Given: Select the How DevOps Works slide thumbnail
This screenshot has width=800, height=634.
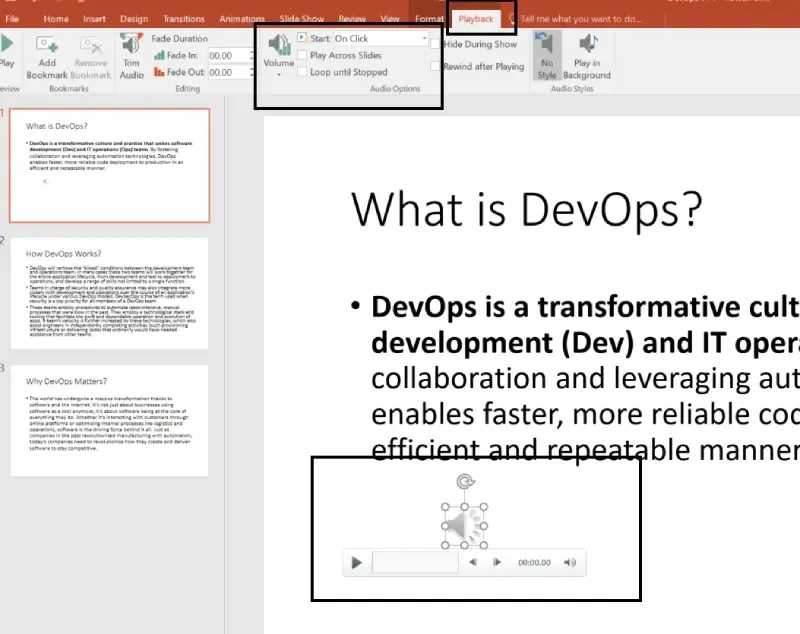Looking at the screenshot, I should click(109, 293).
